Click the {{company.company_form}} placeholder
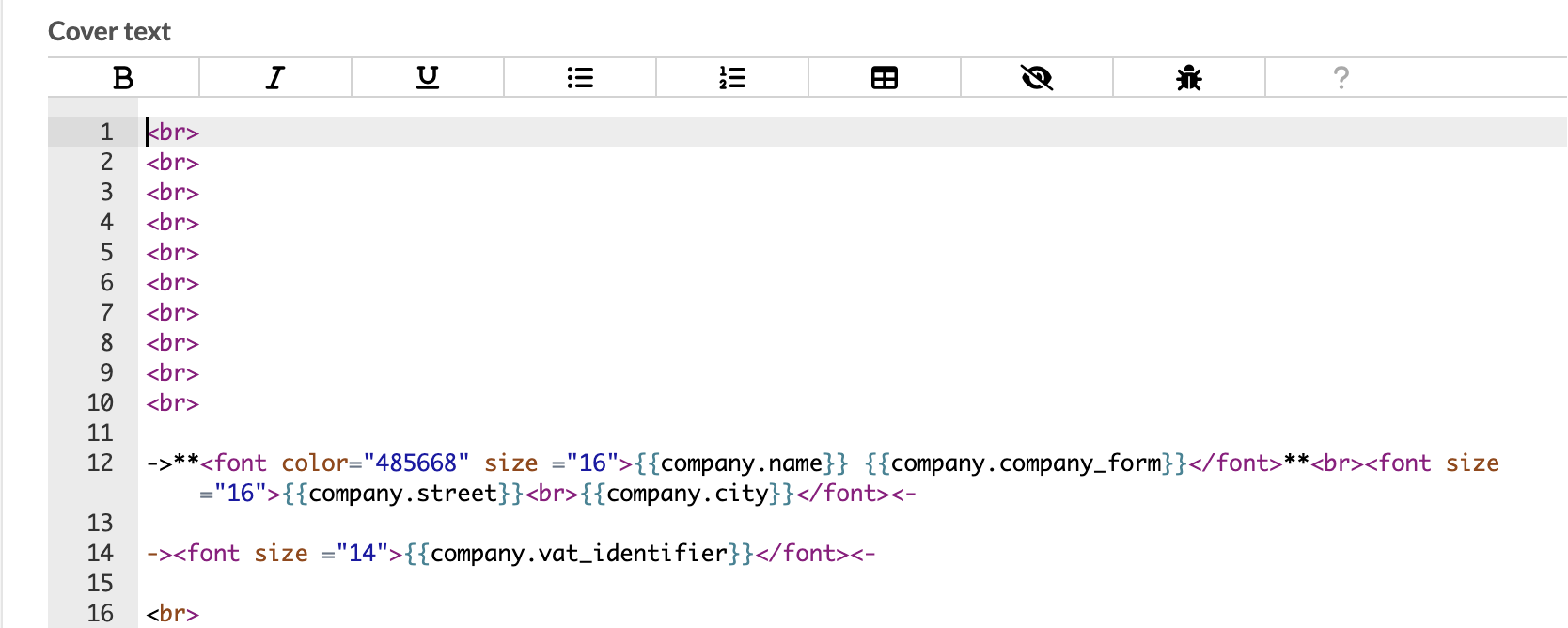 [1026, 463]
